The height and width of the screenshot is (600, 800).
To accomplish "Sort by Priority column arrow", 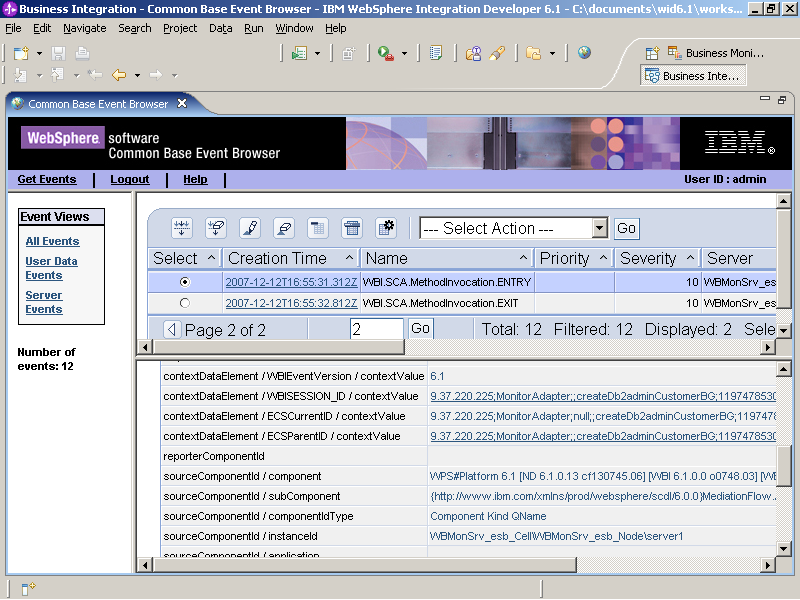I will (604, 258).
